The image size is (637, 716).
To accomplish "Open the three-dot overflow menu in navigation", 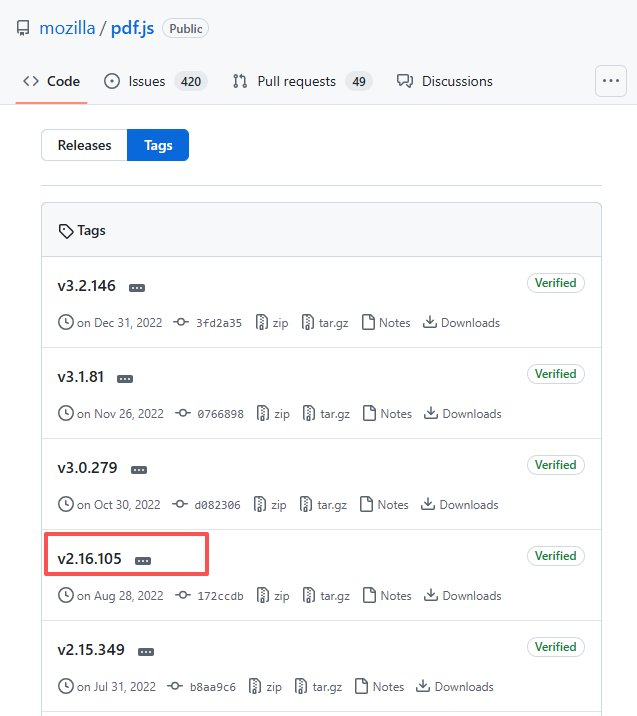I will pos(611,81).
